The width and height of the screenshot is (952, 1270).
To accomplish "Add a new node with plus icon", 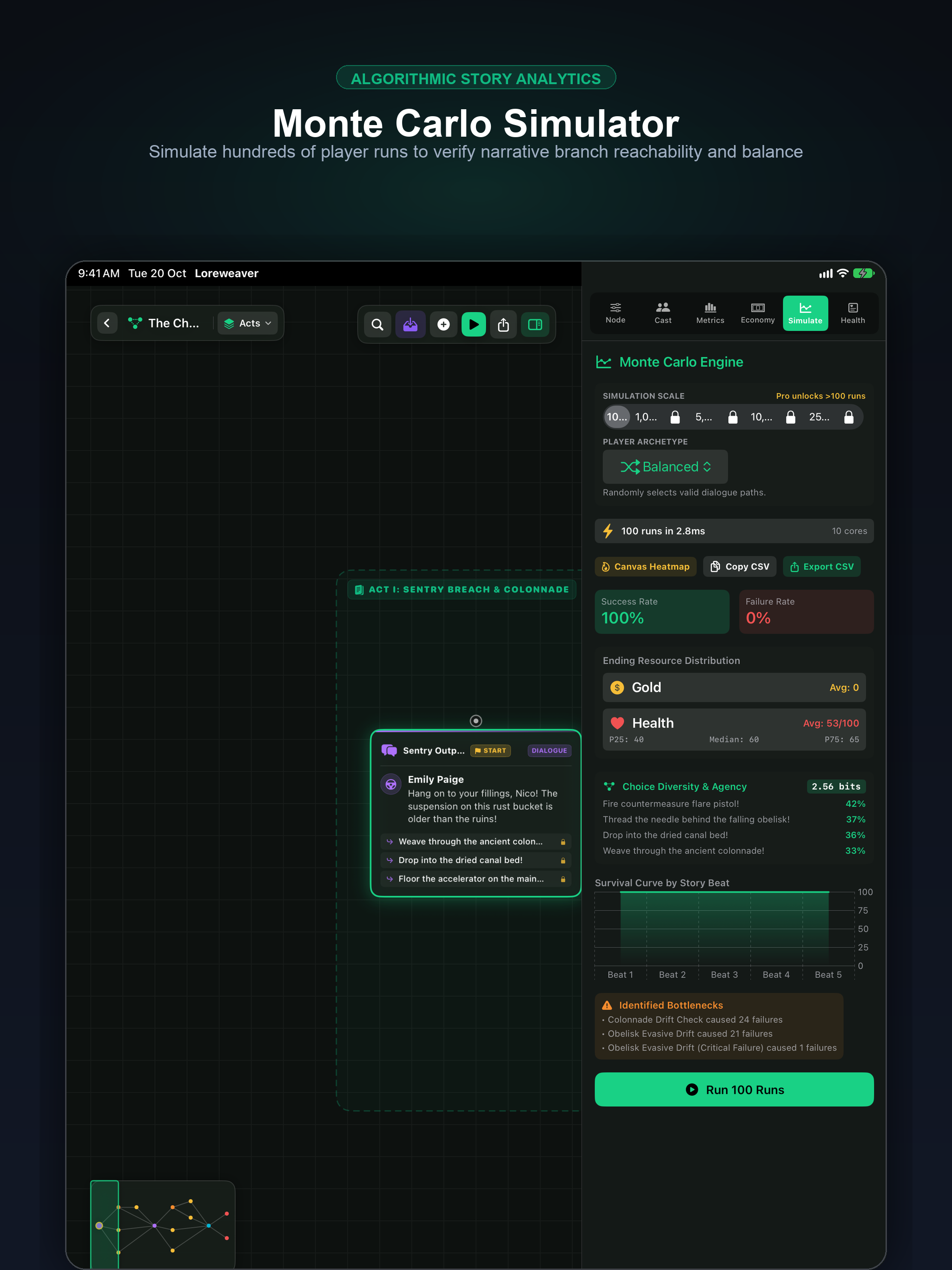I will point(443,324).
